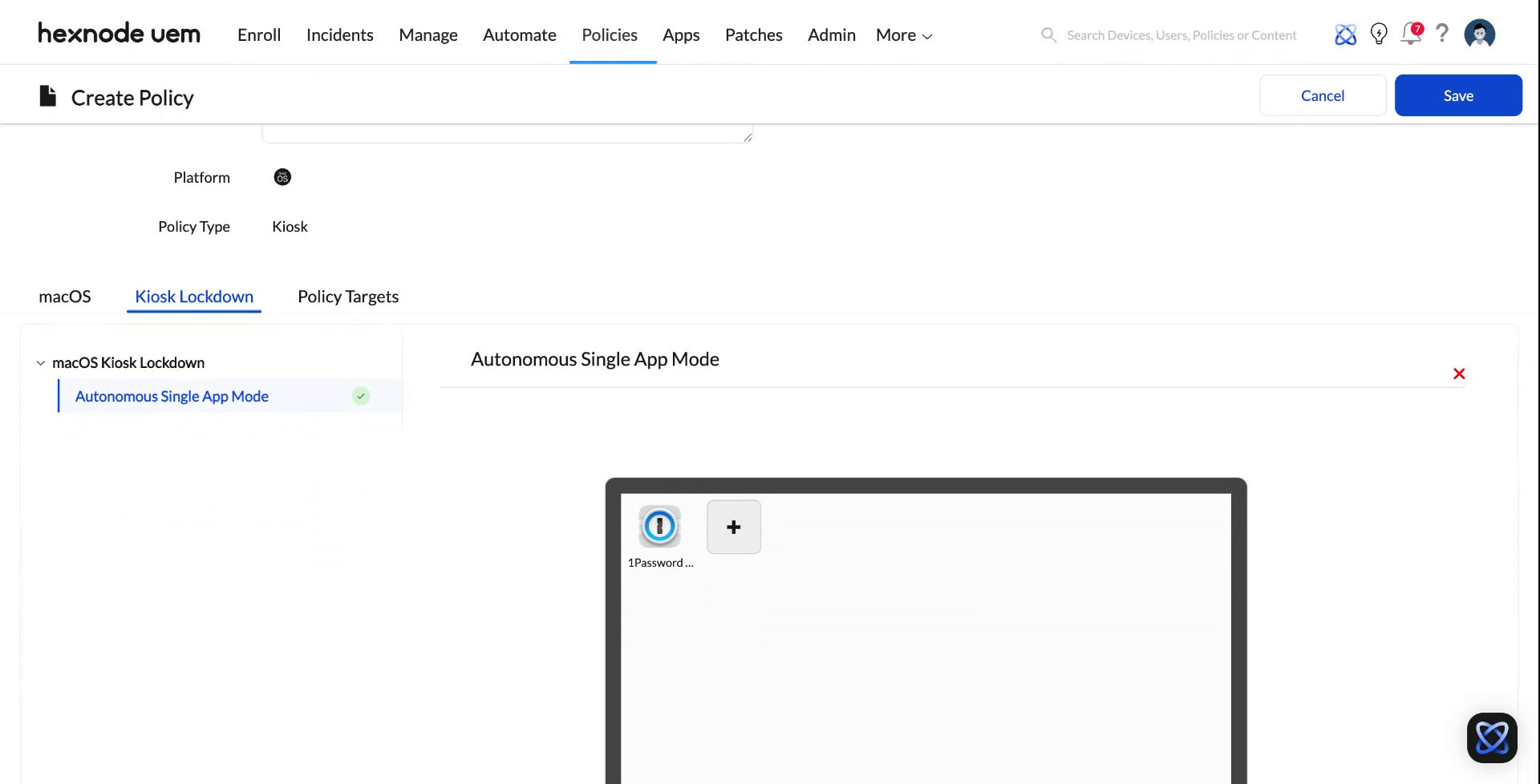Click the Hexnode logo icon near the search bar

tap(1345, 34)
